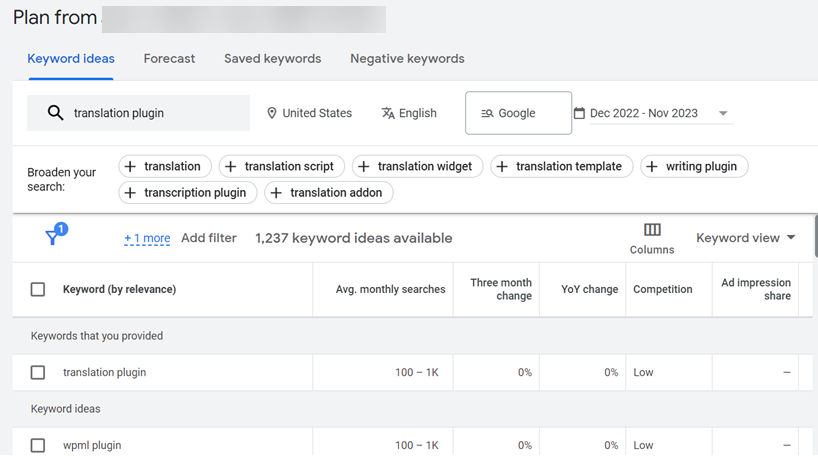Sort by YoY change header

click(x=590, y=289)
